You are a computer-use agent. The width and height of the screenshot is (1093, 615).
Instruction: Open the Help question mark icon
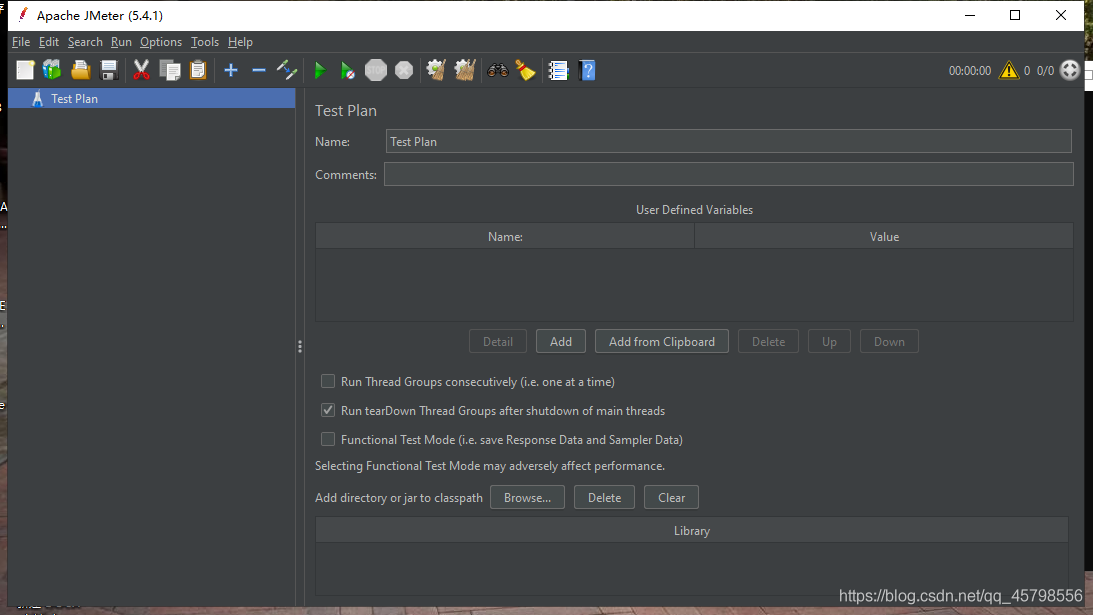(588, 70)
